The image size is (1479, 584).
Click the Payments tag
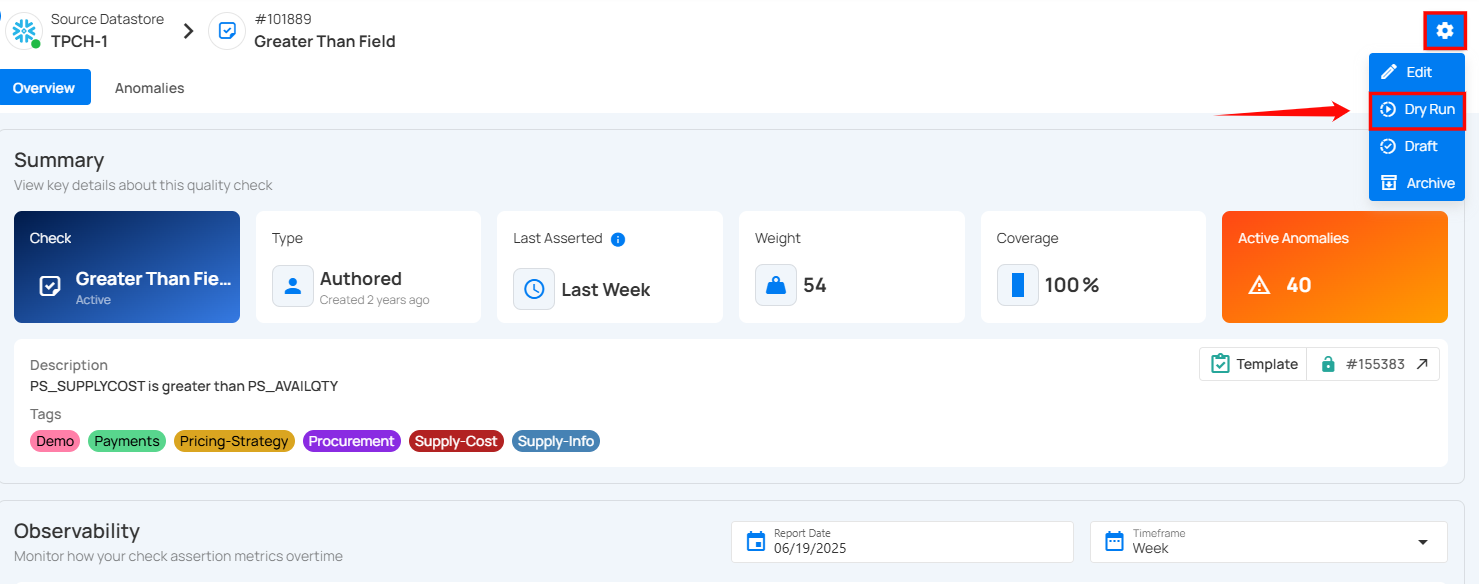click(127, 441)
